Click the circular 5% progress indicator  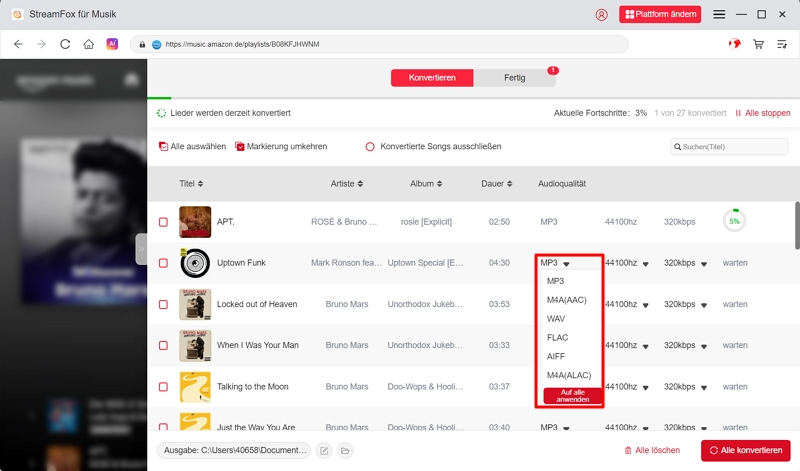[734, 221]
